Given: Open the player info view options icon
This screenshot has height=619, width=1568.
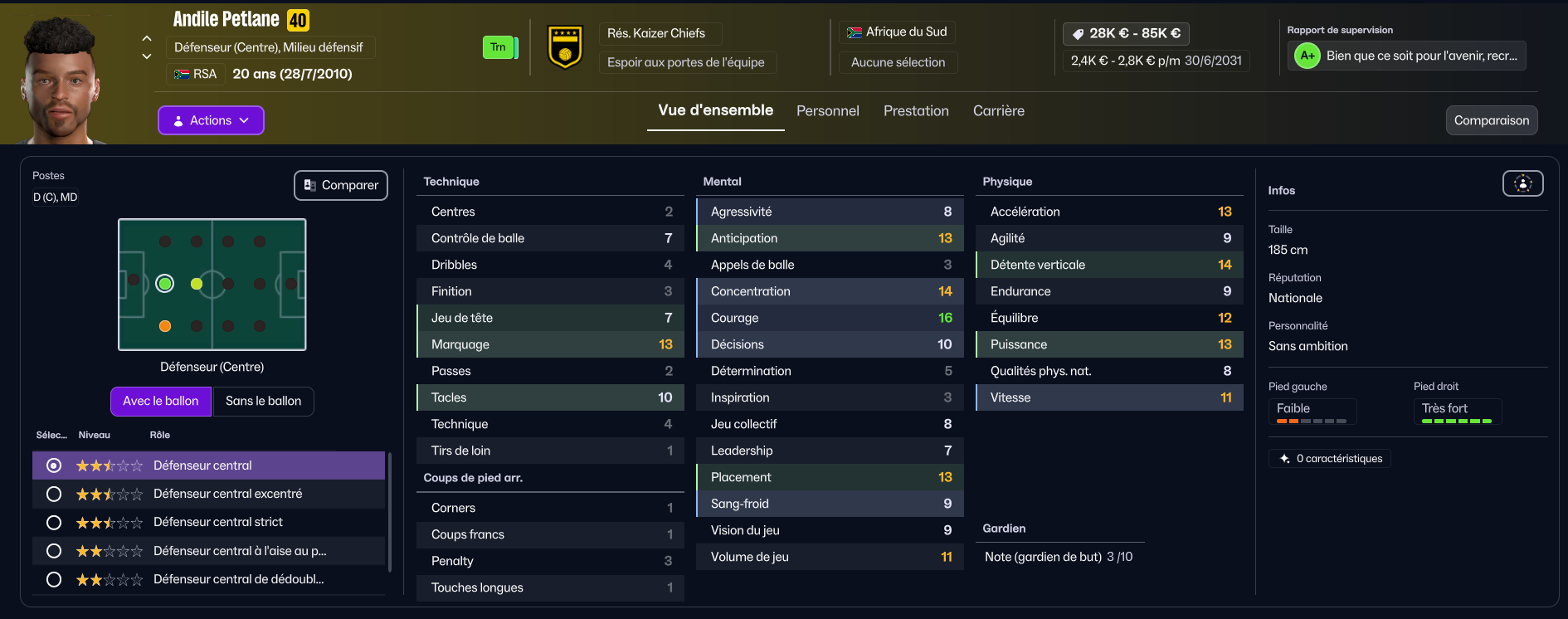Looking at the screenshot, I should [x=1522, y=183].
